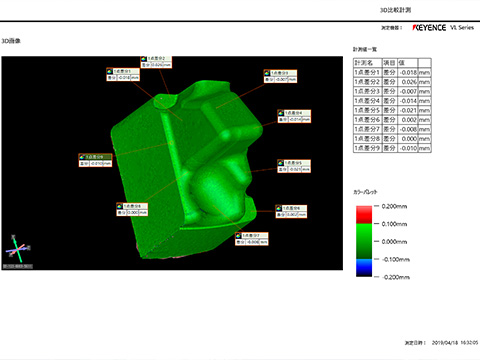480x360 pixels.
Task: Click the -0.014 value field on the 1点差分4 callout
Action: [x=295, y=119]
